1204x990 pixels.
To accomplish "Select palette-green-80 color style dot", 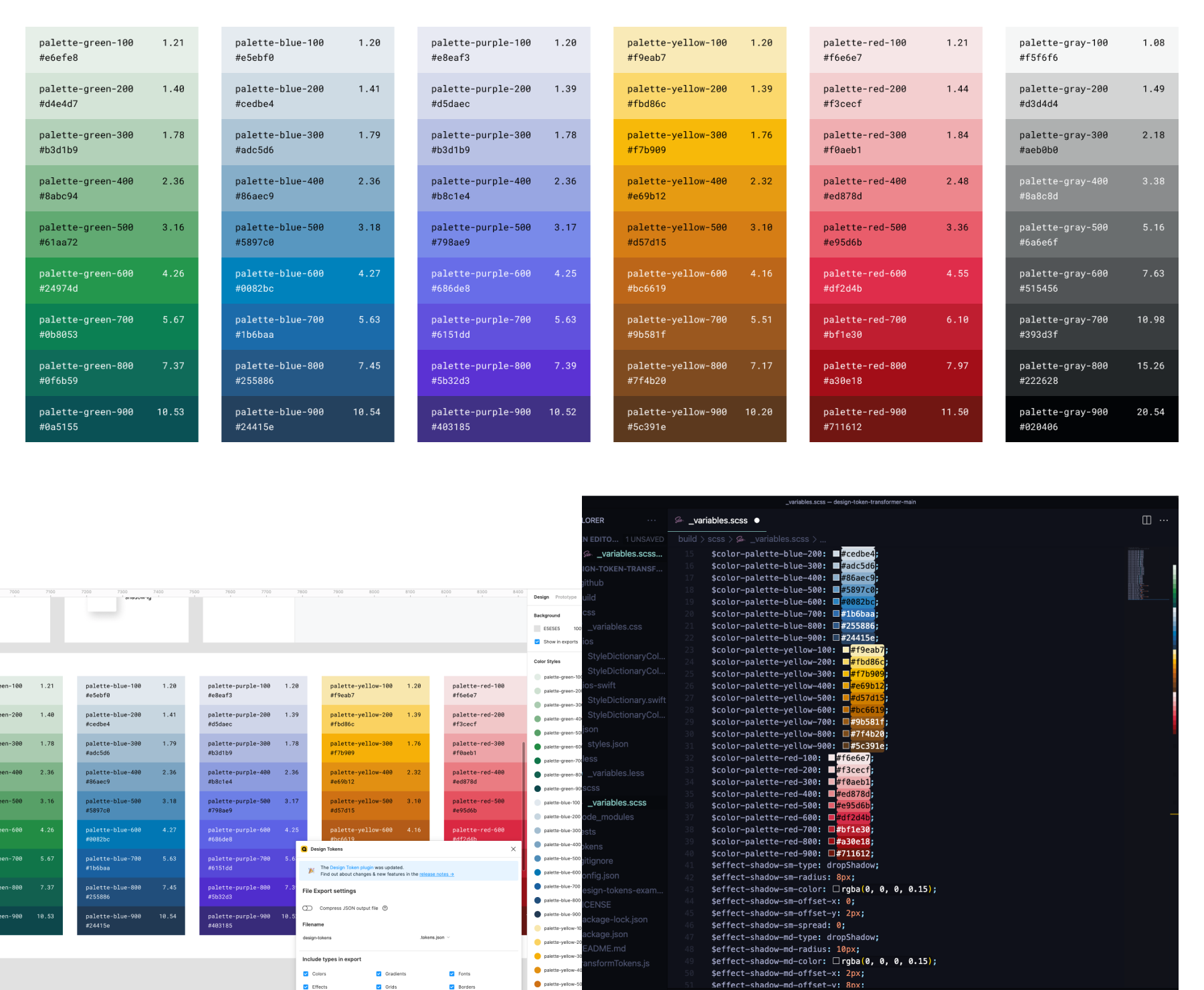I will point(538,775).
